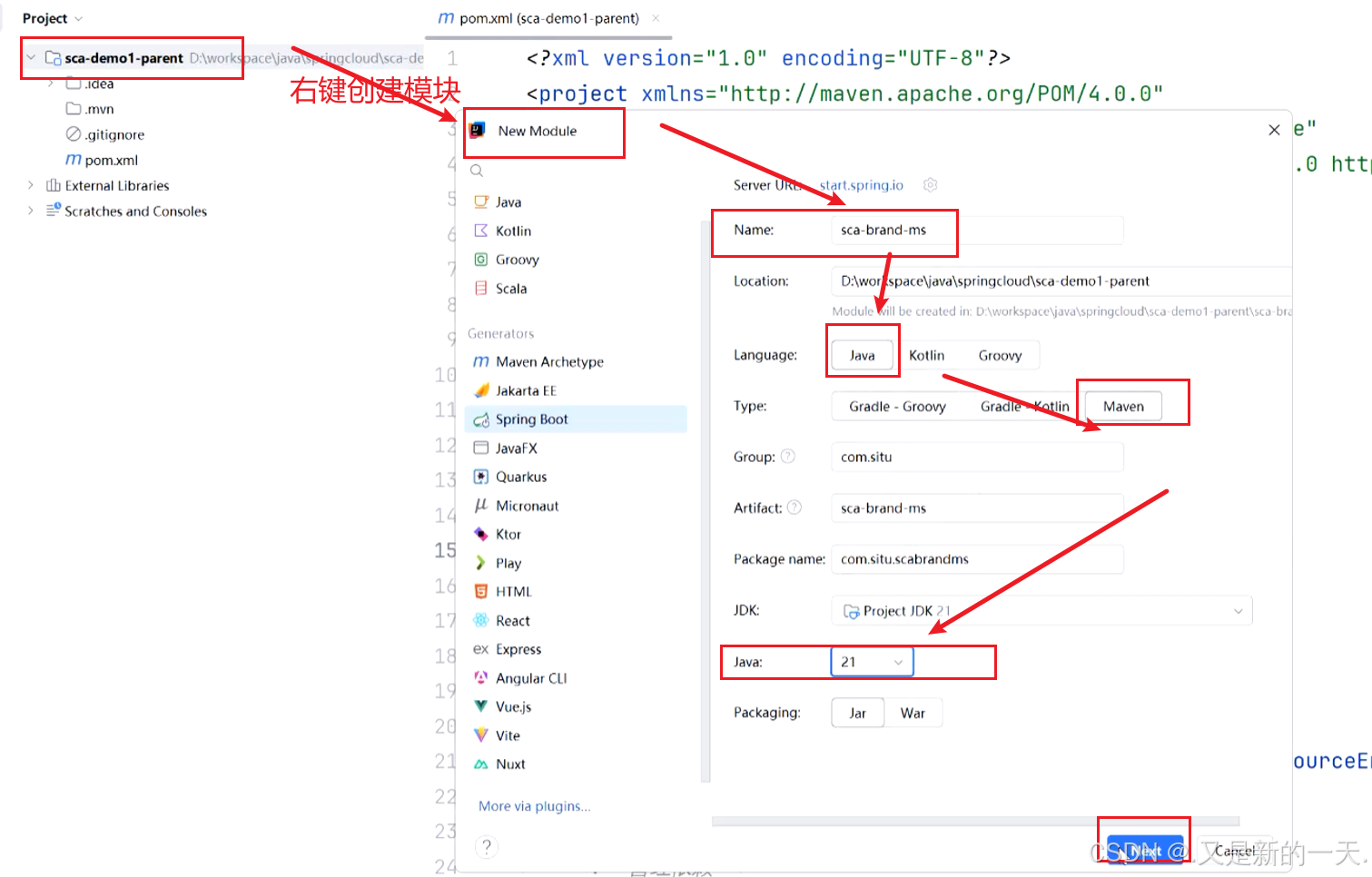The height and width of the screenshot is (877, 1372).
Task: Select the React generator icon
Action: pyautogui.click(x=481, y=620)
